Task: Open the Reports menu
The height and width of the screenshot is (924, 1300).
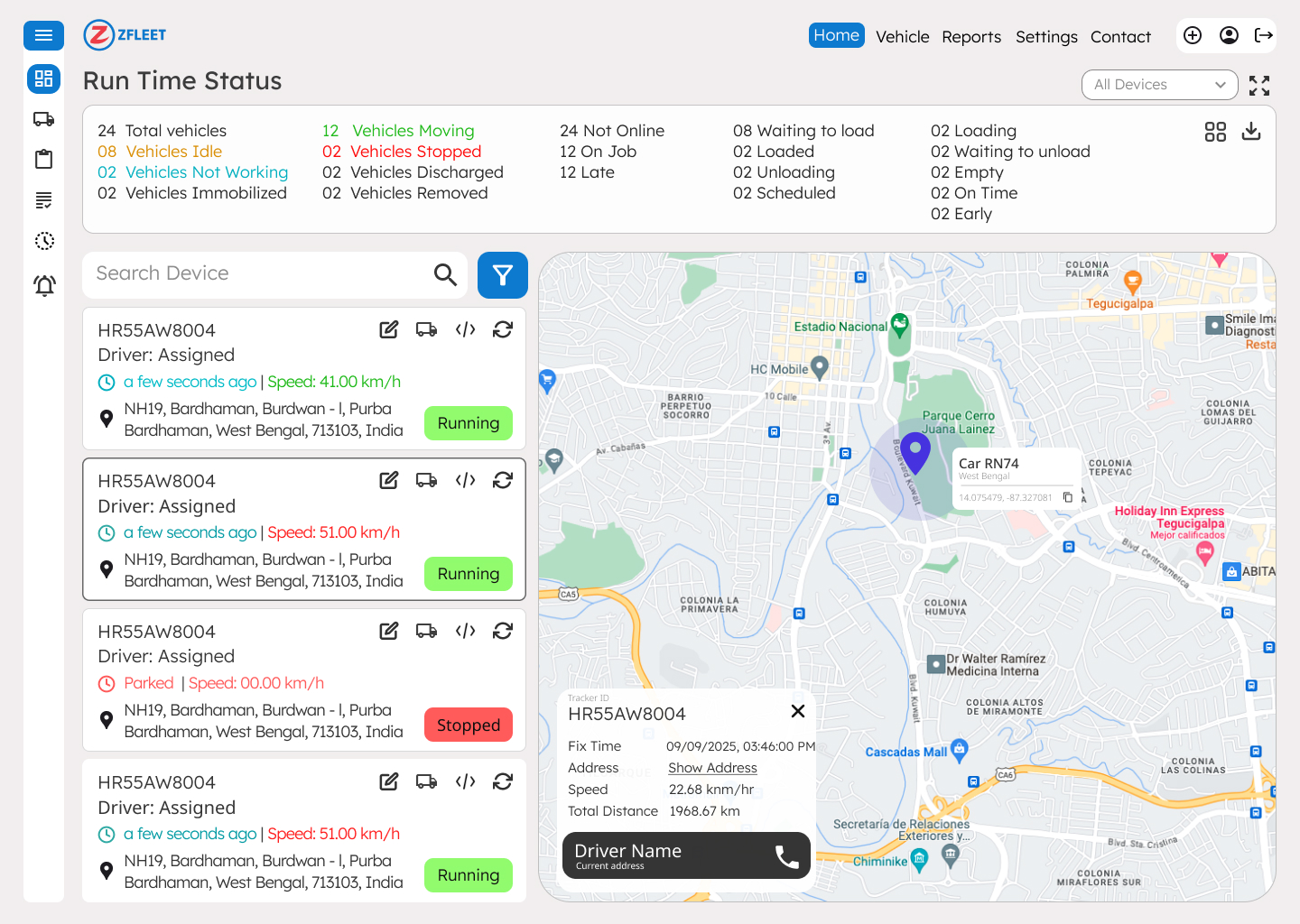Action: coord(970,37)
